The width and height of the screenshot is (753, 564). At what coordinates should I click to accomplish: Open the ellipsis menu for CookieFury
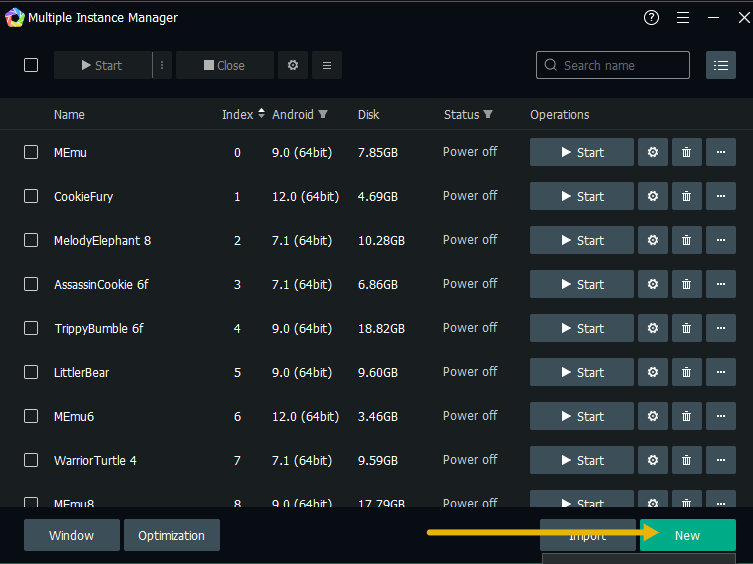click(x=721, y=196)
